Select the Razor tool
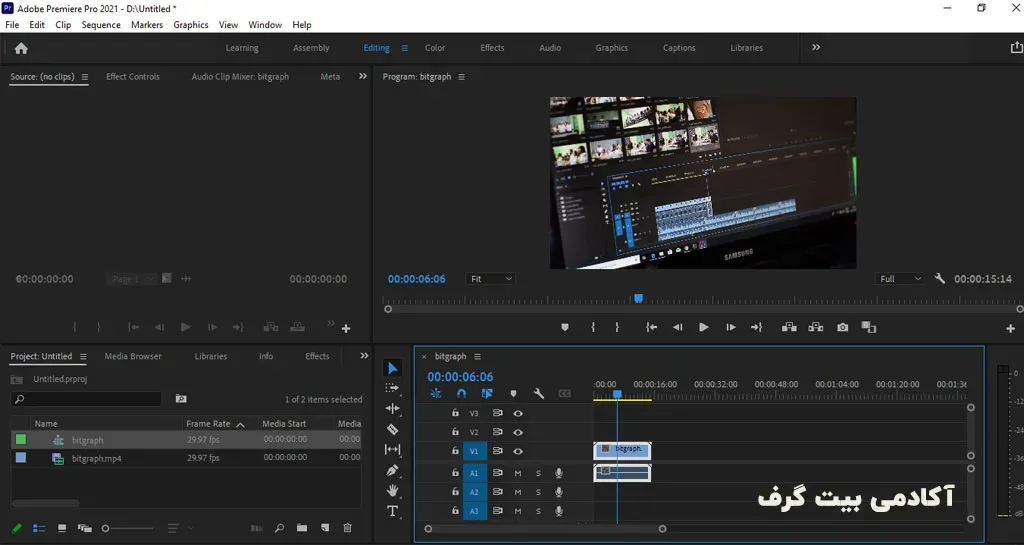The image size is (1024, 545). point(392,429)
